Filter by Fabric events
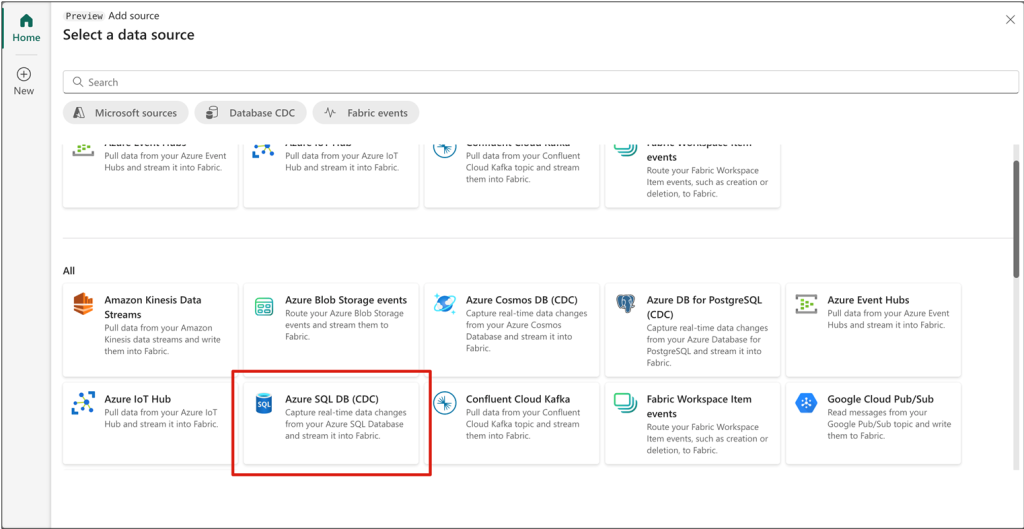 tap(366, 113)
